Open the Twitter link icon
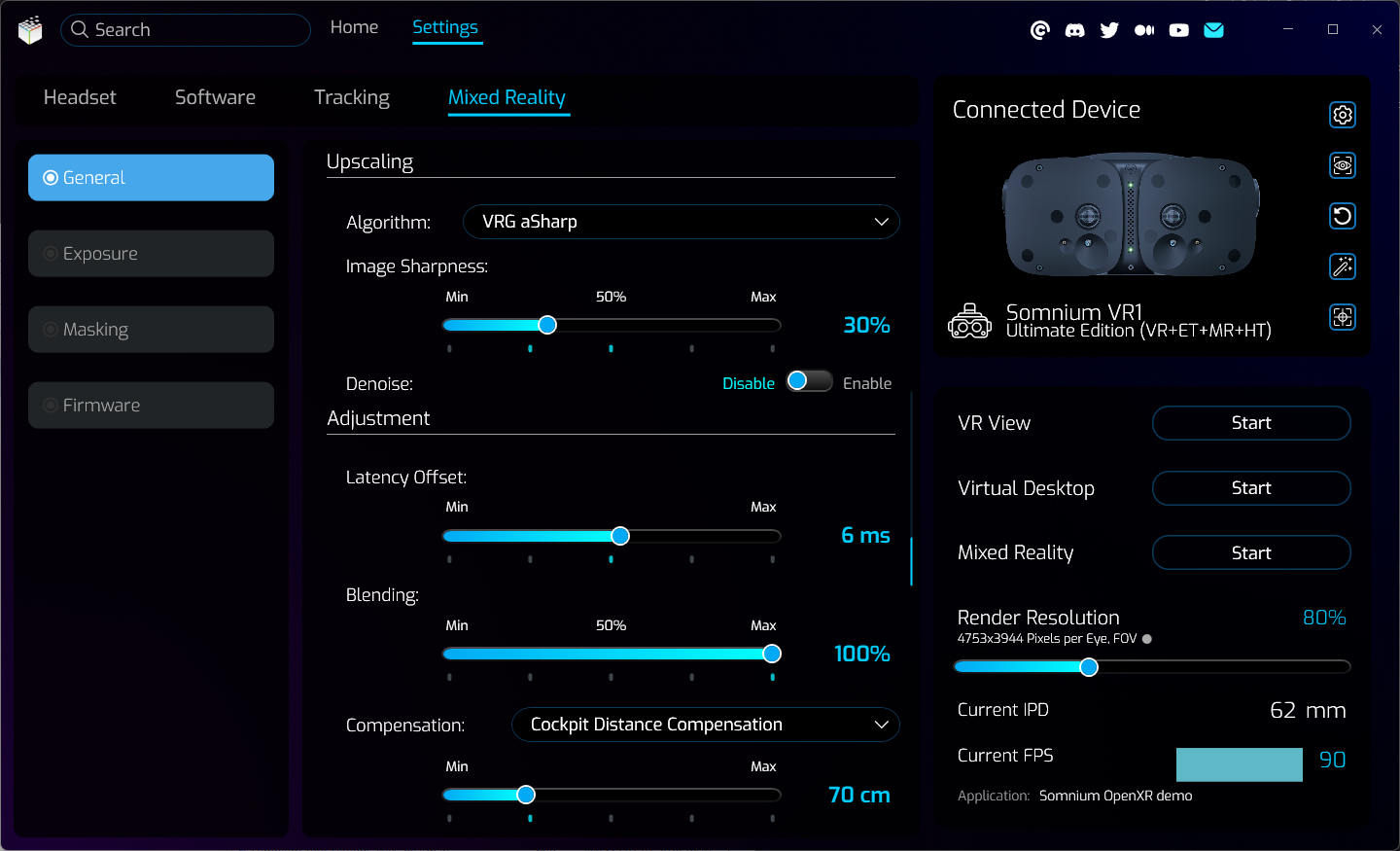The height and width of the screenshot is (851, 1400). [x=1109, y=30]
